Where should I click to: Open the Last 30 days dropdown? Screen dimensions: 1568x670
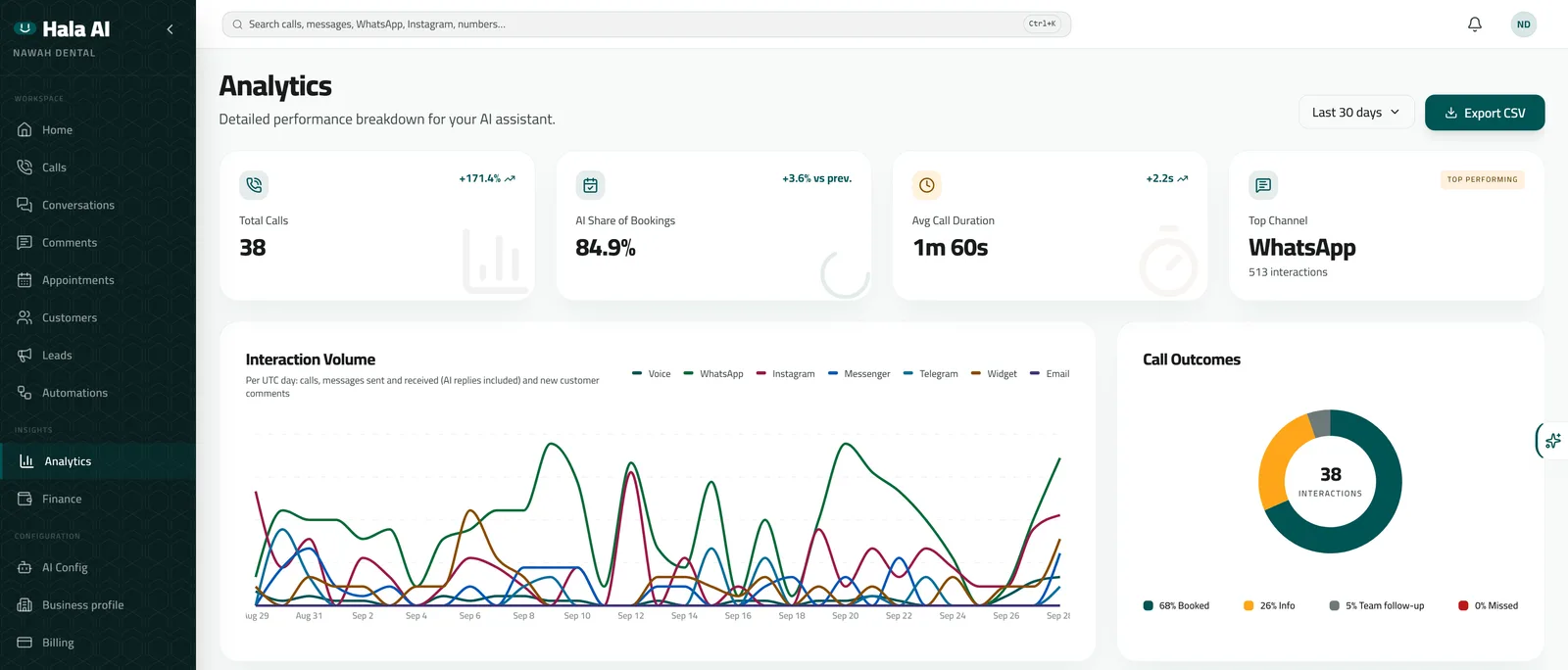pos(1356,113)
